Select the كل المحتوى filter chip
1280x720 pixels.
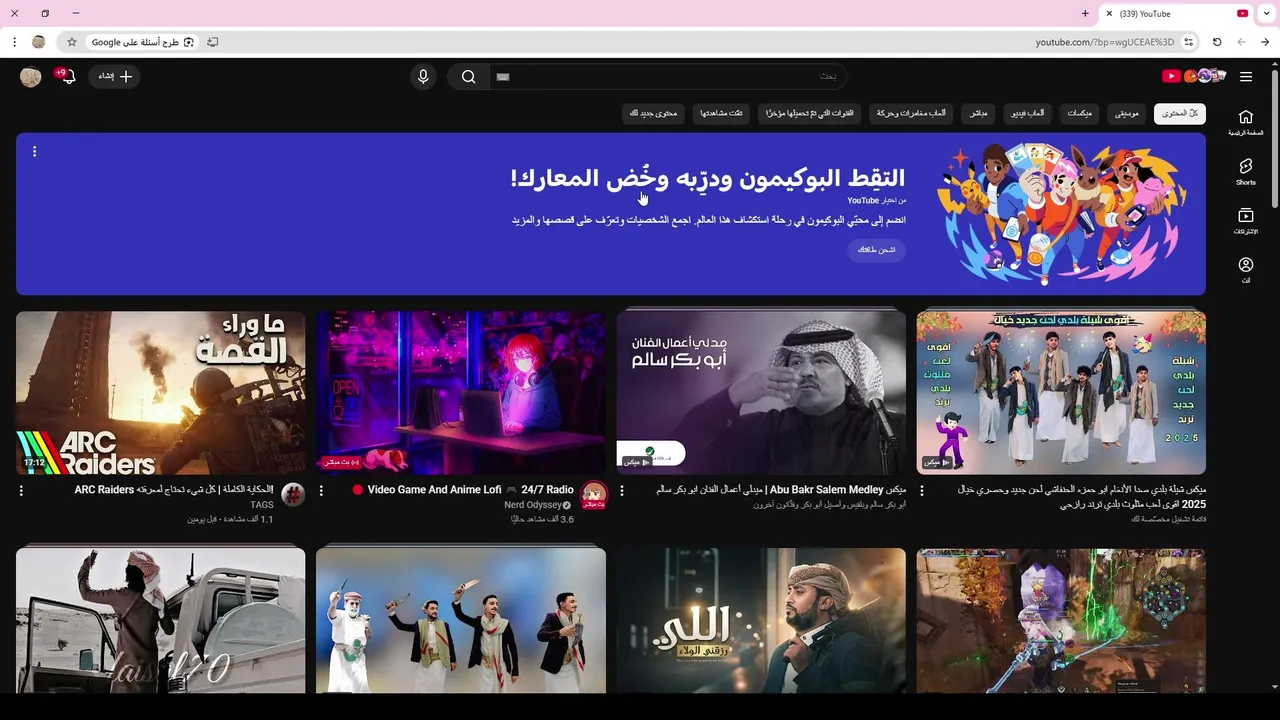point(1180,113)
